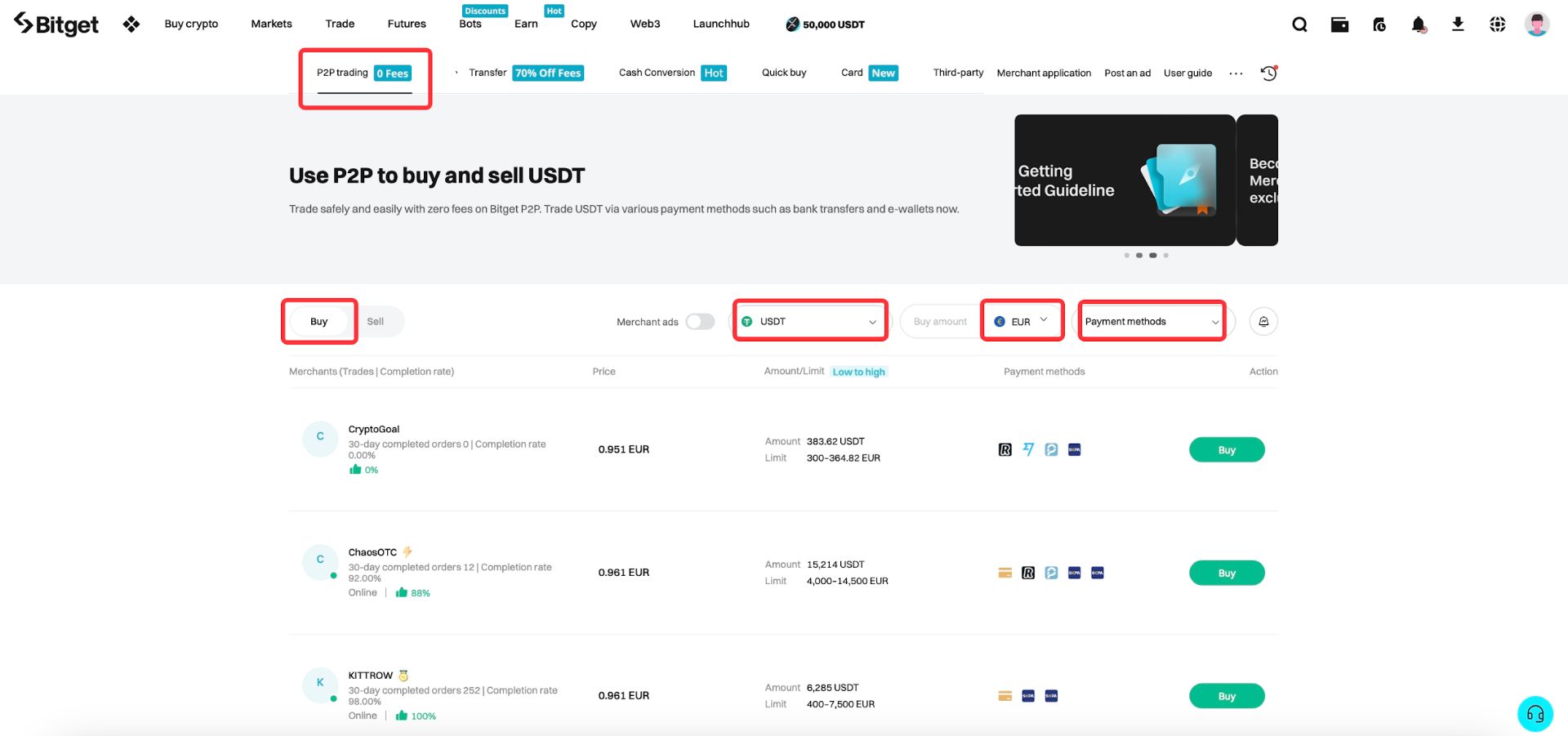This screenshot has width=1568, height=736.
Task: Open the orders icon in header
Action: coord(1379,25)
